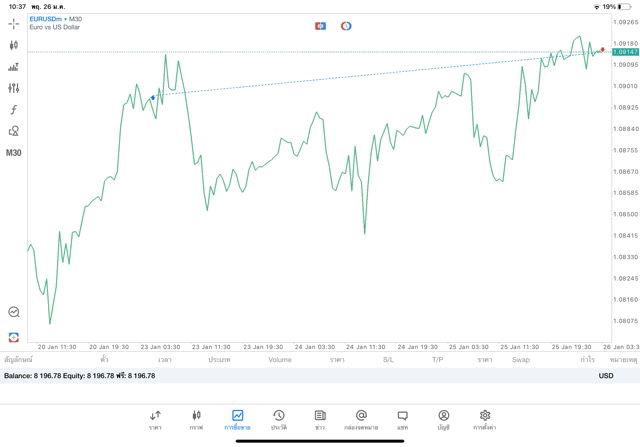Tap the 1.09147 current price label
The height and width of the screenshot is (447, 640).
coord(625,52)
